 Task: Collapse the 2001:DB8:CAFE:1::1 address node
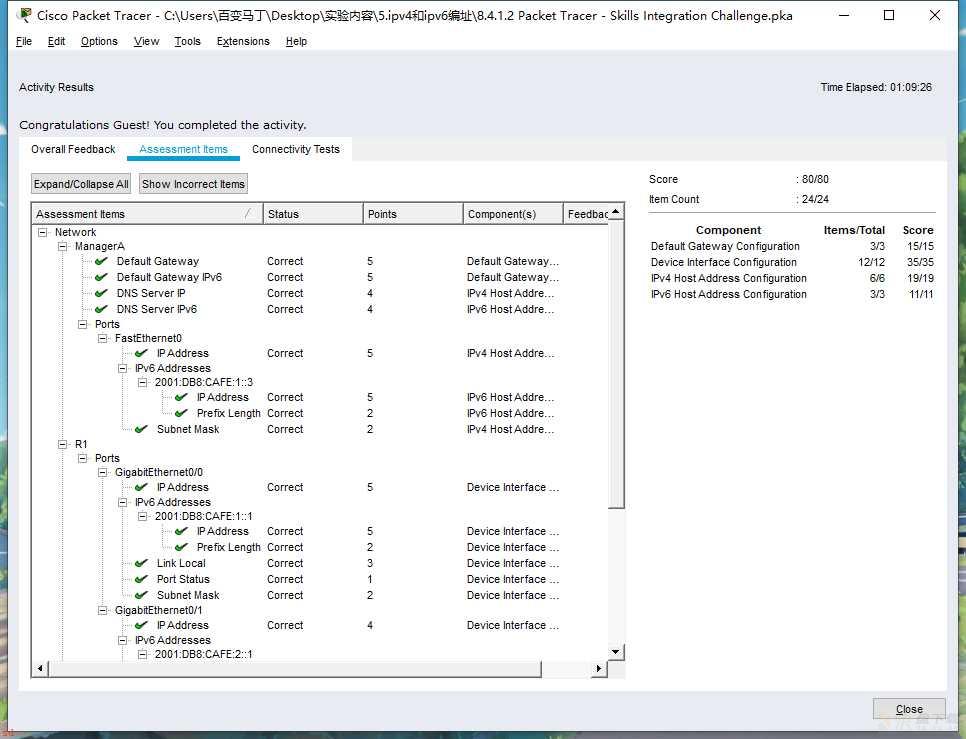(x=143, y=516)
